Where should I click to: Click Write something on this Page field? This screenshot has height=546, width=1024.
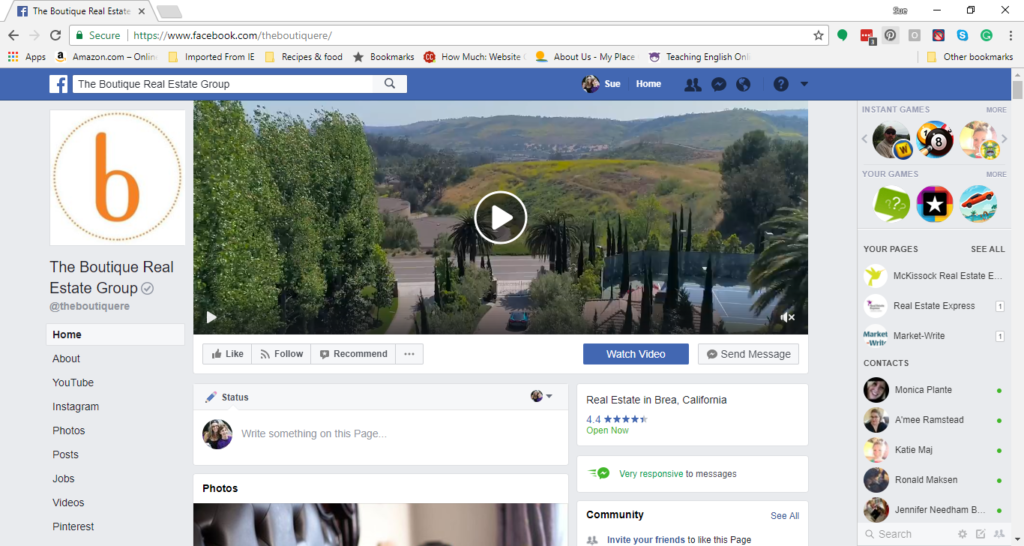(313, 434)
